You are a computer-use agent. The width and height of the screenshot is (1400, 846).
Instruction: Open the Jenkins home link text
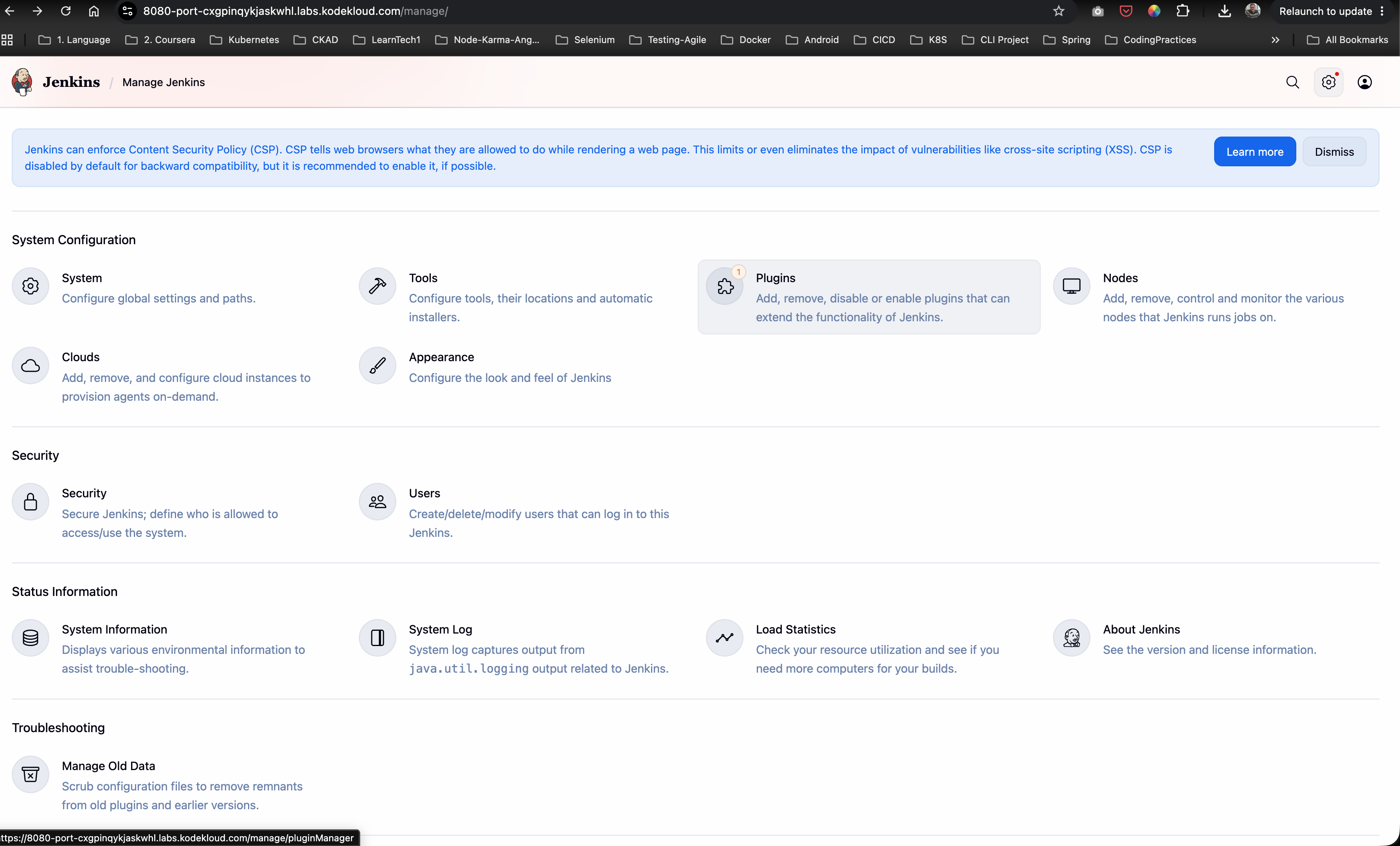click(71, 82)
